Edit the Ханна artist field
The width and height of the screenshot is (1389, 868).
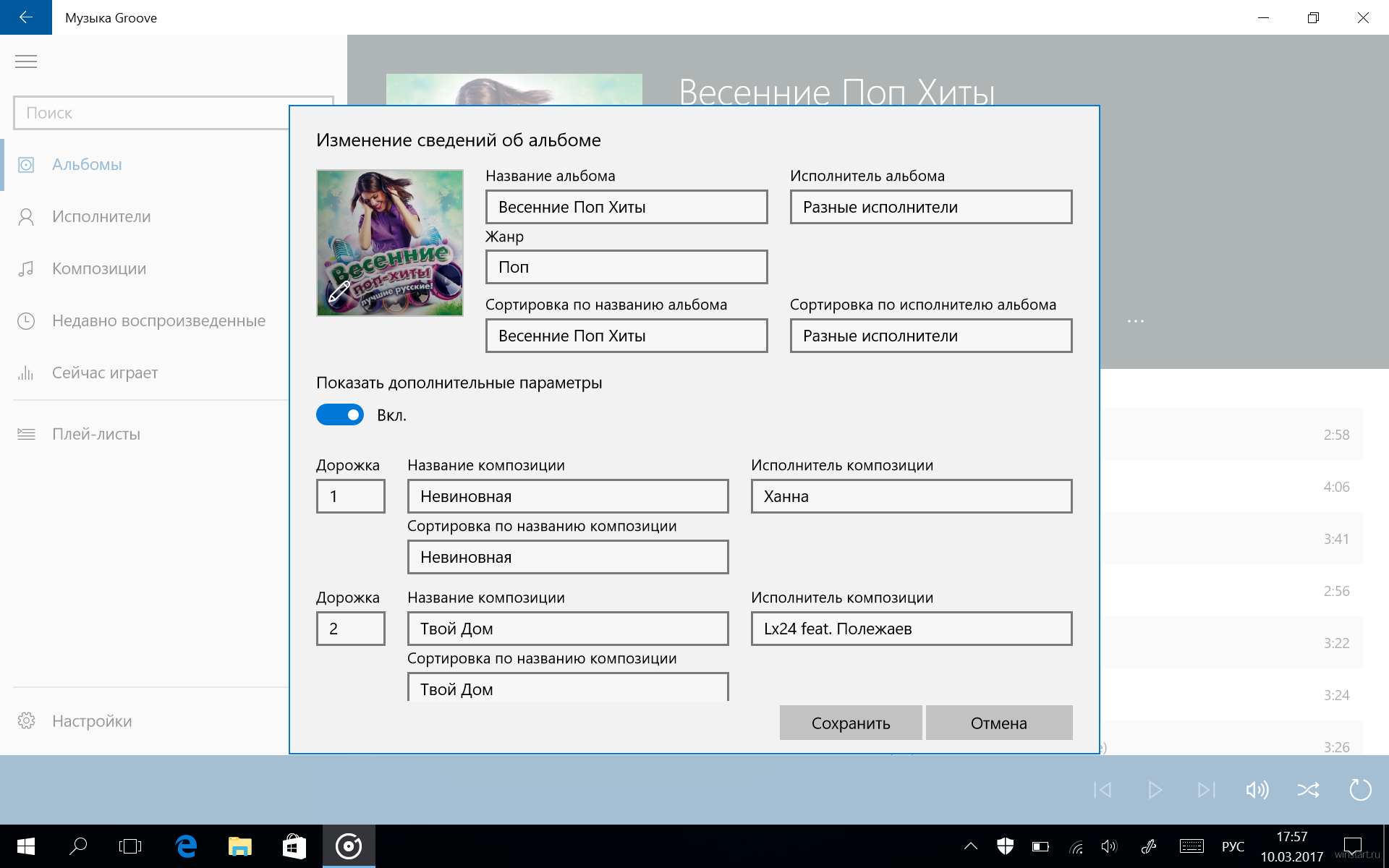pos(912,496)
